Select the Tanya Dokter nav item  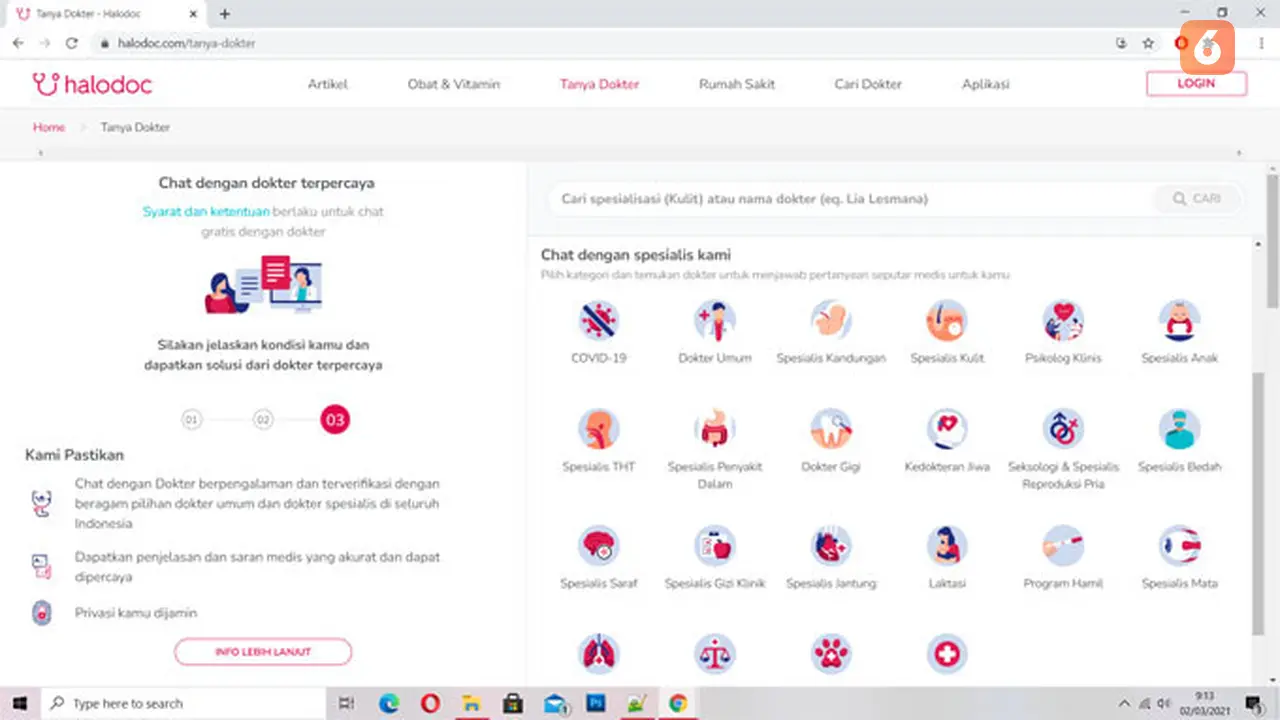[599, 84]
